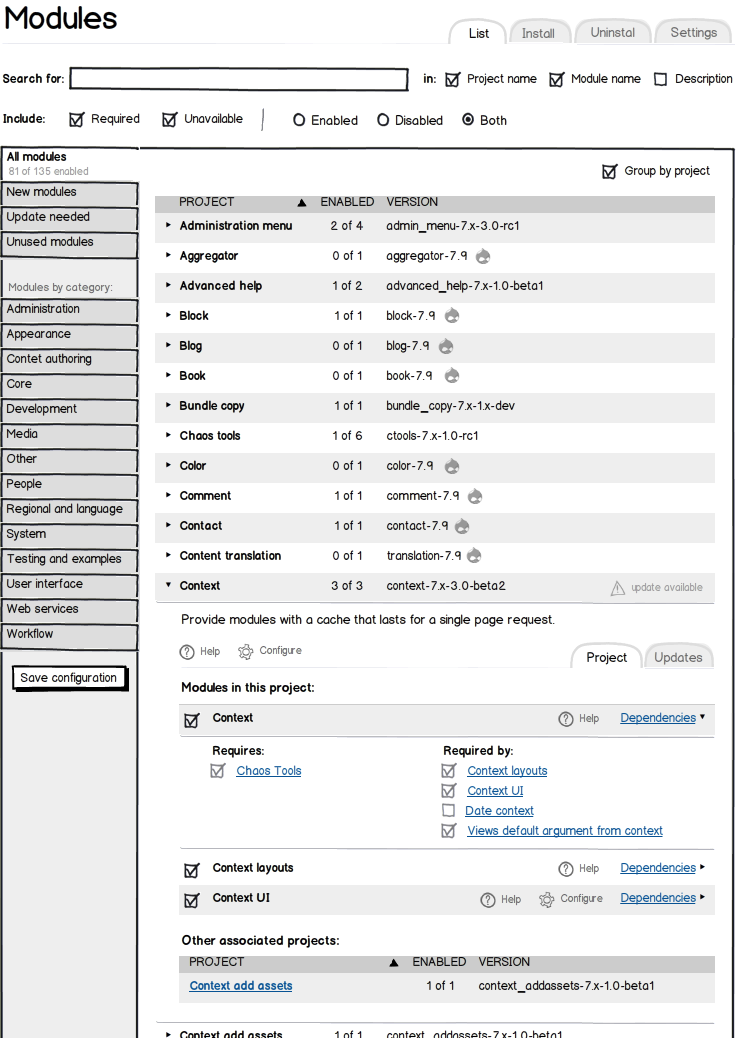Click the Drupal icon next to comment-7.9
The image size is (736, 1062).
[x=475, y=496]
